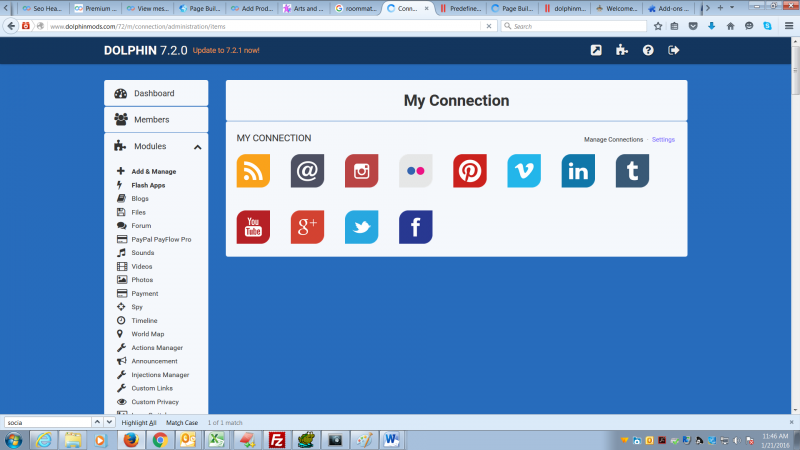Open the YouTube connection icon
The width and height of the screenshot is (800, 450).
[253, 227]
